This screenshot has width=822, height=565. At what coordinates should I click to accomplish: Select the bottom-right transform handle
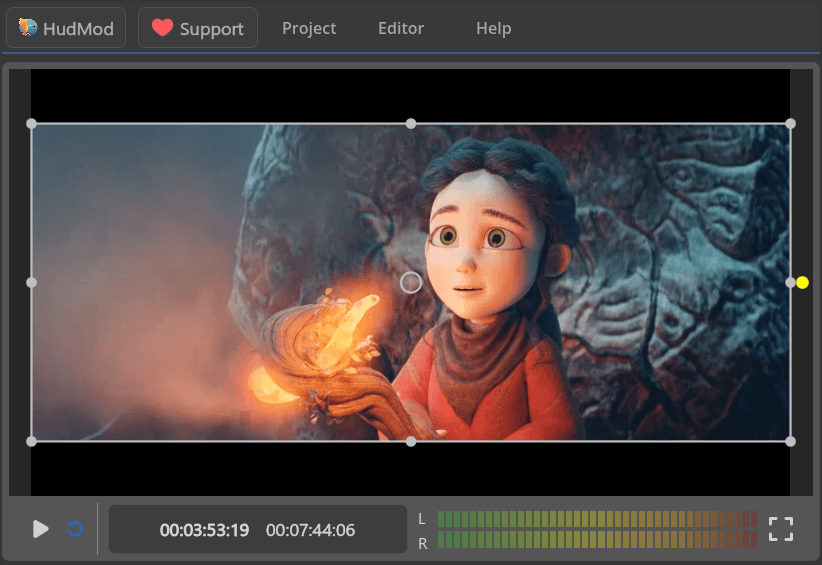pos(791,441)
